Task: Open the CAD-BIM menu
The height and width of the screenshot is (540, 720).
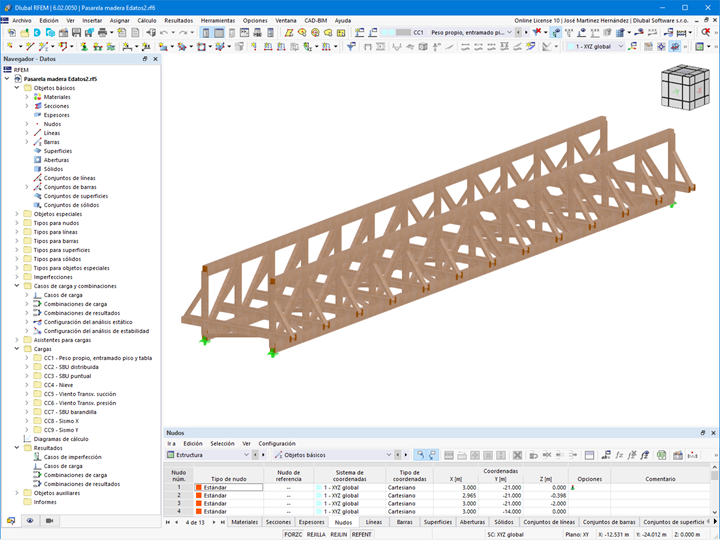Action: click(x=315, y=21)
